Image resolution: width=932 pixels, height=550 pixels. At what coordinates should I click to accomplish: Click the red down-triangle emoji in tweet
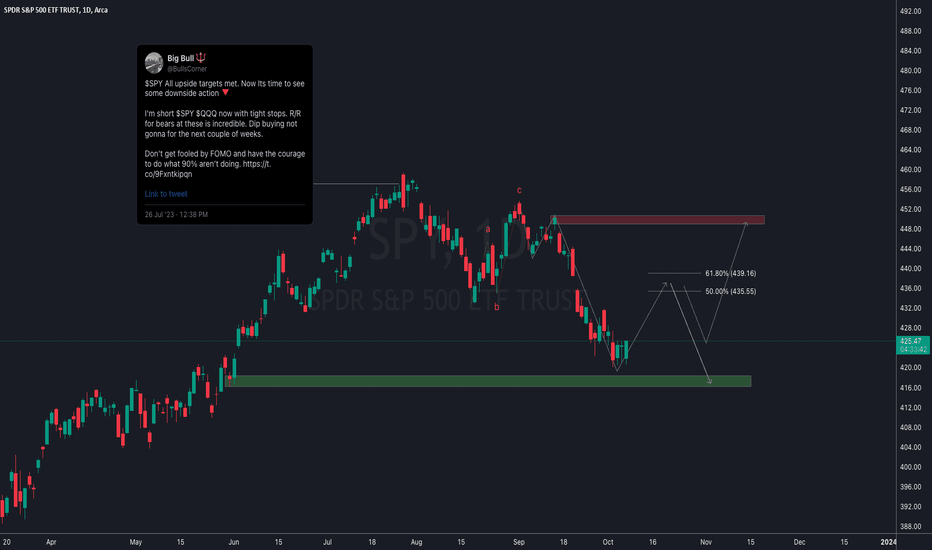click(x=225, y=93)
